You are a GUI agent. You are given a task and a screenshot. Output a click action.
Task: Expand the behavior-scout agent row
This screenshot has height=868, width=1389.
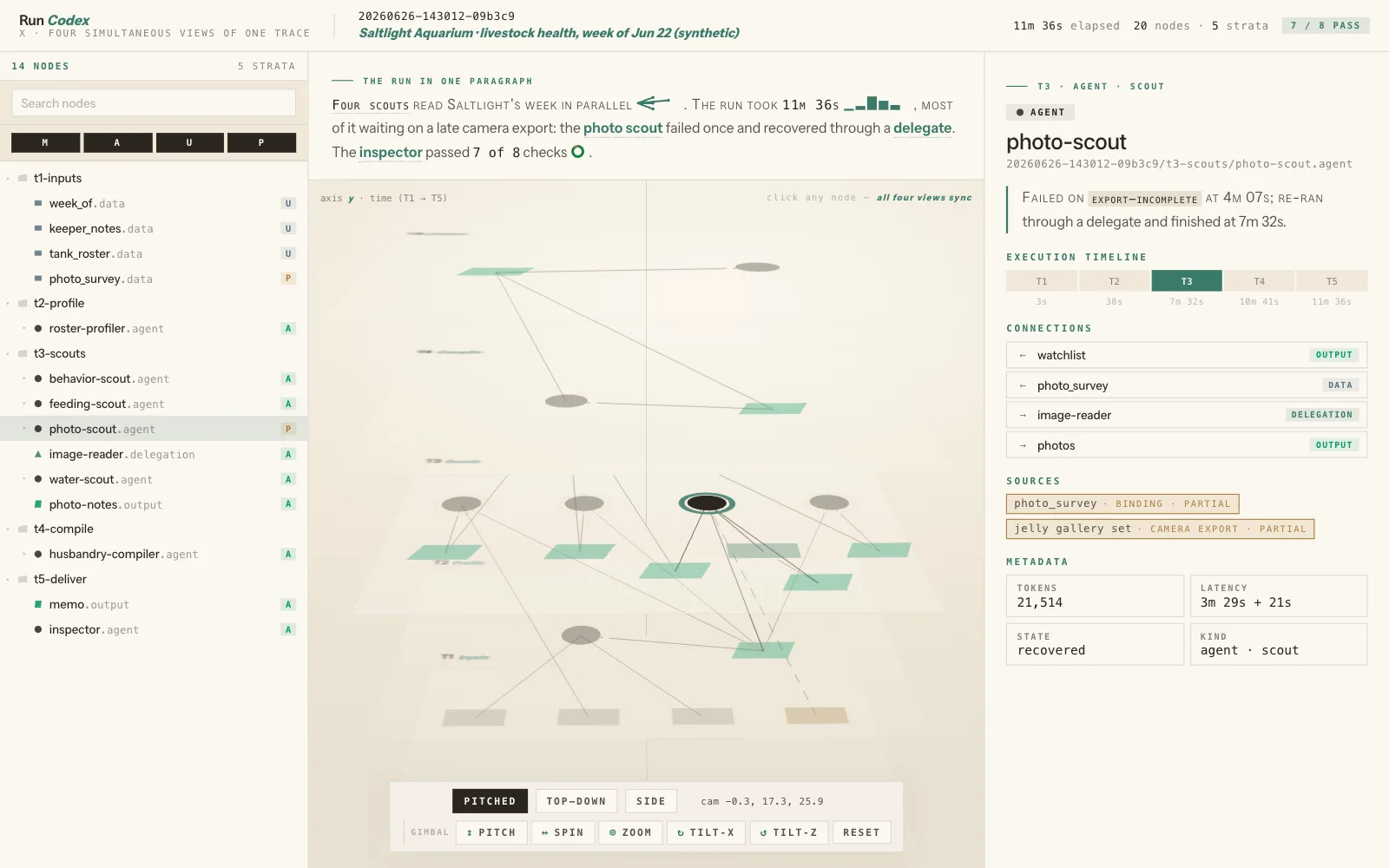[24, 378]
